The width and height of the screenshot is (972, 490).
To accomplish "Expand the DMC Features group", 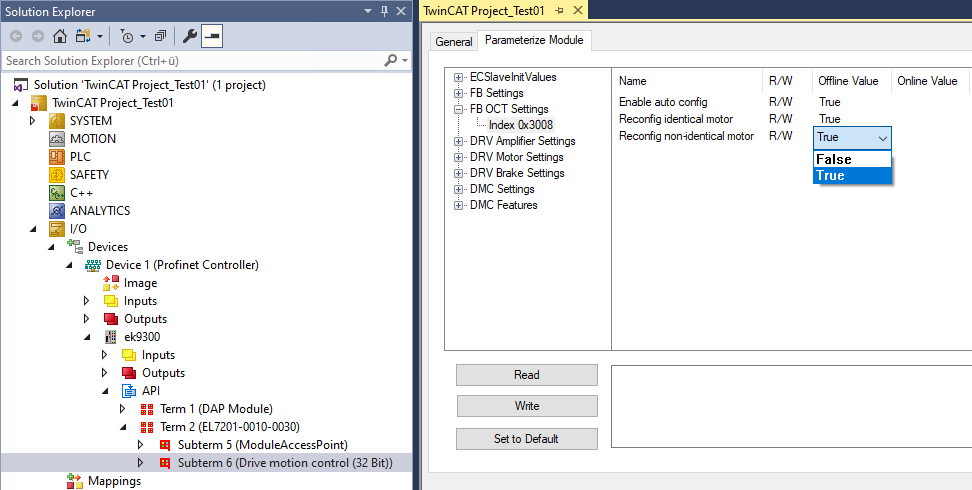I will [458, 205].
